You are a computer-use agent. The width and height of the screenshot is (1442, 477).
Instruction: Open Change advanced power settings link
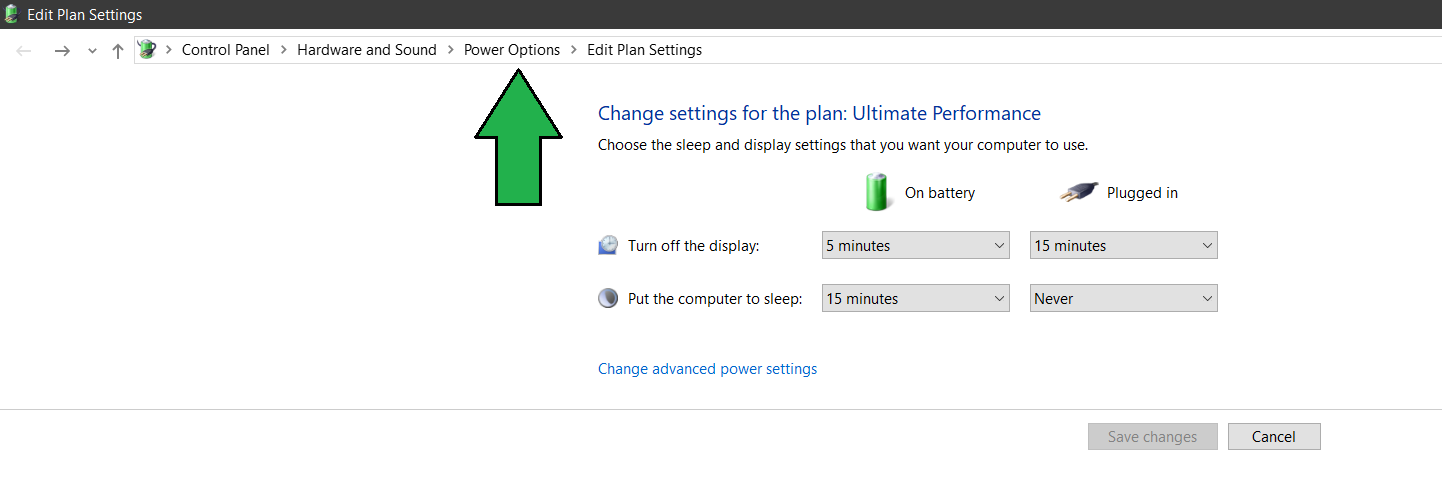tap(707, 369)
